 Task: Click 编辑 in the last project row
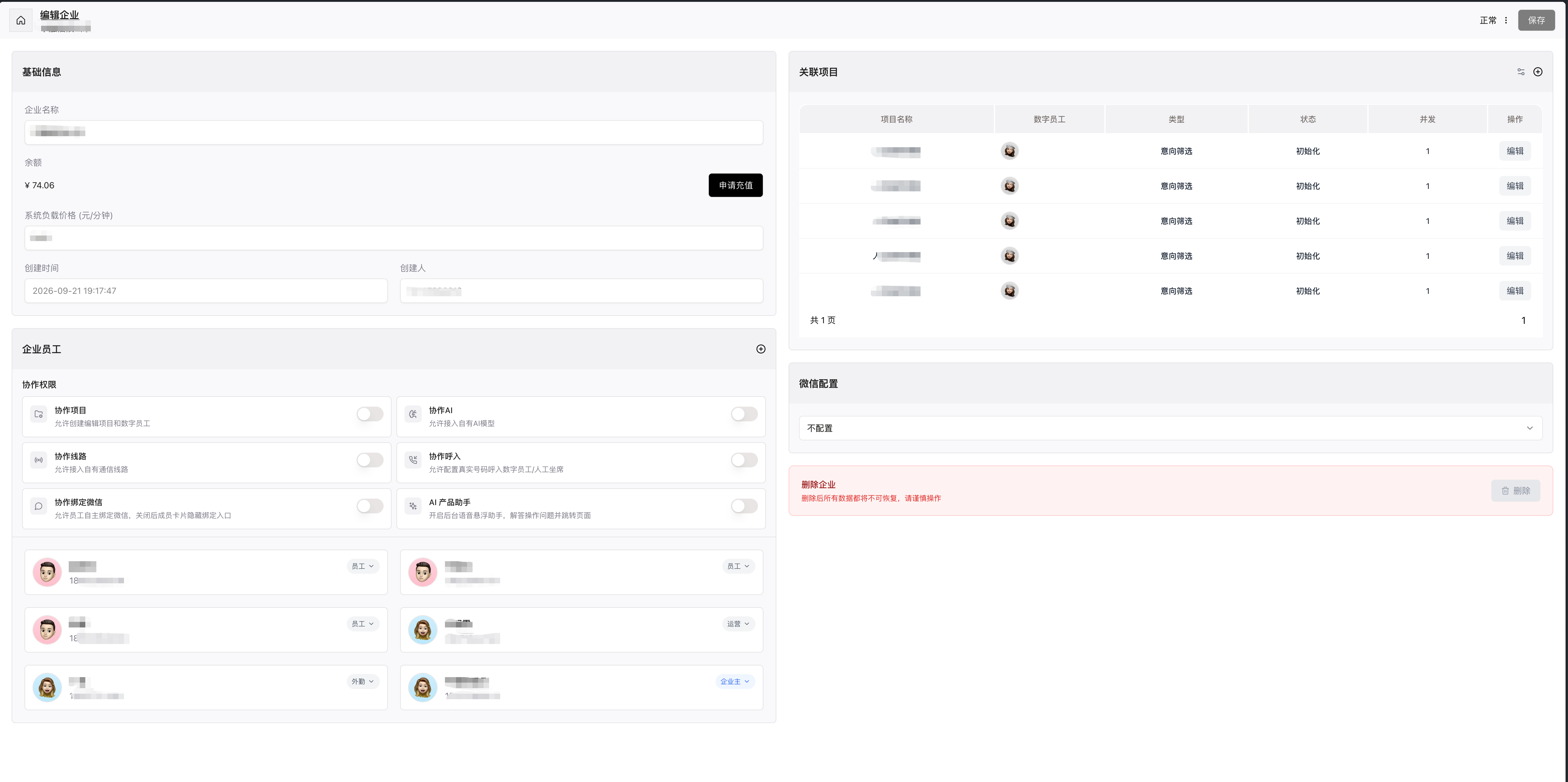pyautogui.click(x=1514, y=291)
